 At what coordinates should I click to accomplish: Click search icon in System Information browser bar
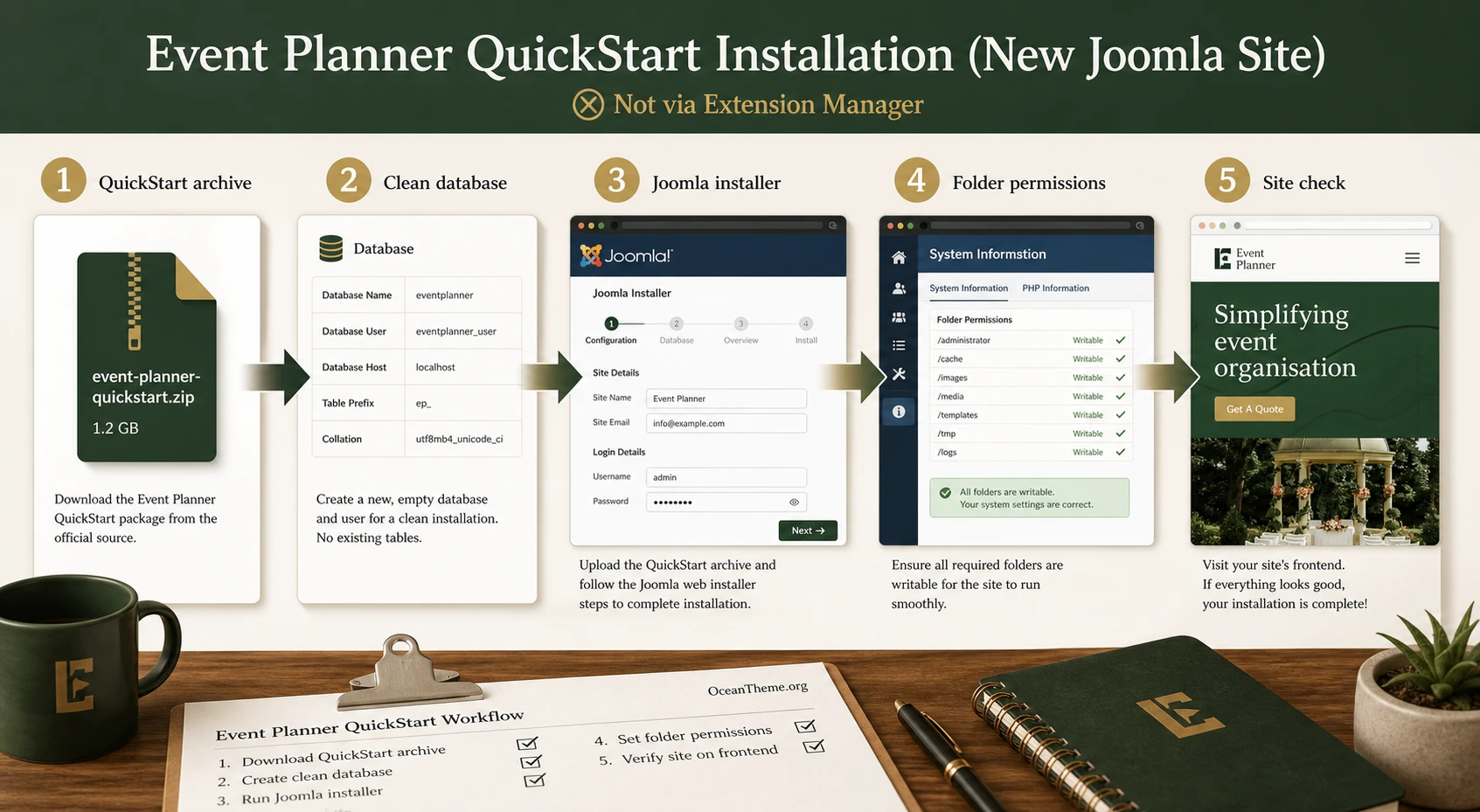point(1140,226)
